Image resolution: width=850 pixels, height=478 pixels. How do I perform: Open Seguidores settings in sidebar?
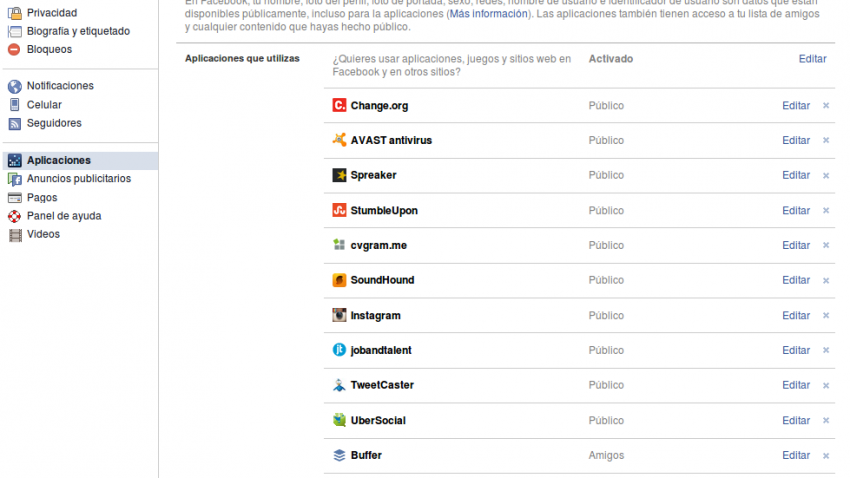tap(54, 123)
